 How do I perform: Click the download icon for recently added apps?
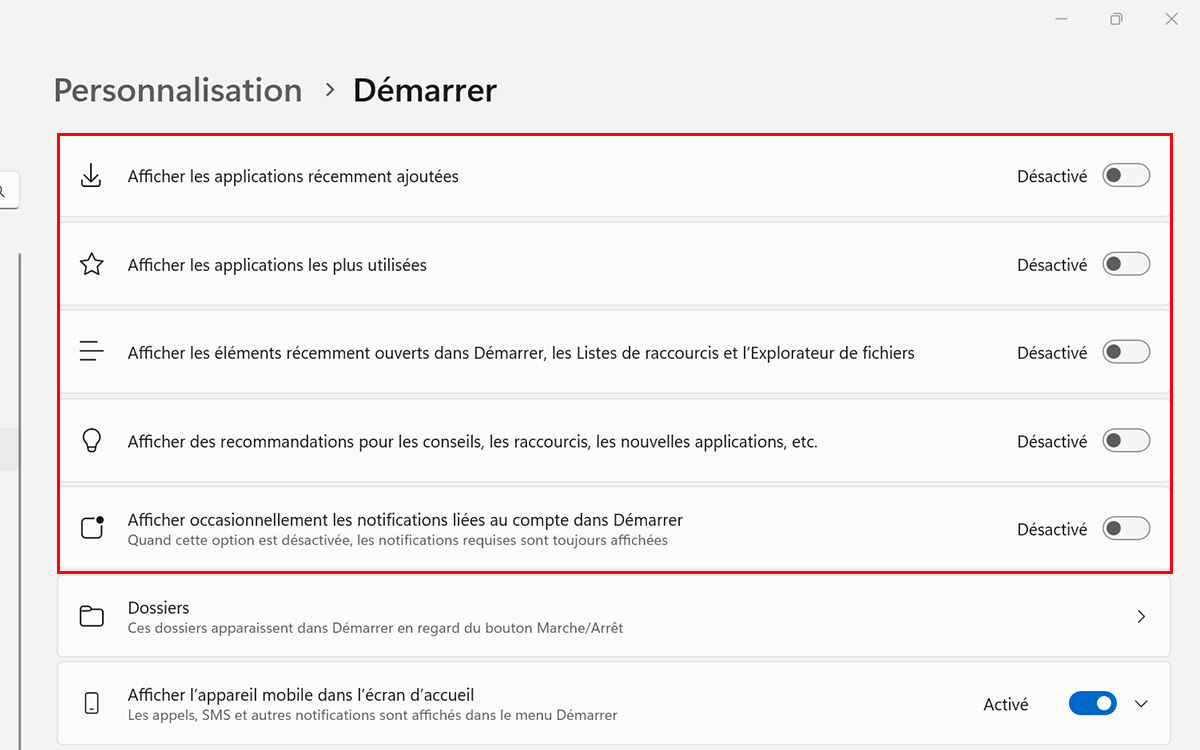pyautogui.click(x=91, y=176)
